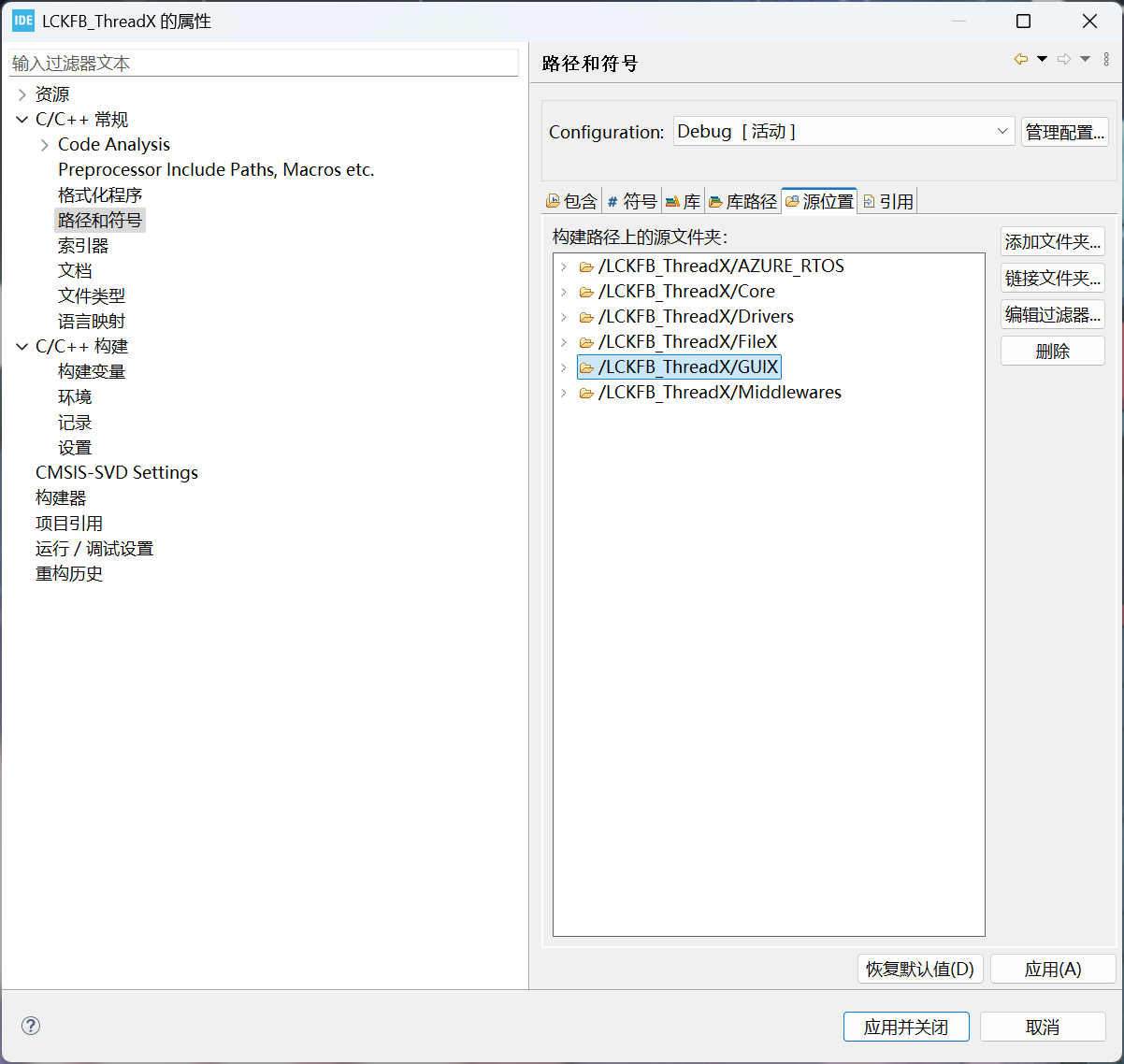
Task: Click the Middlewares folder icon
Action: click(586, 394)
